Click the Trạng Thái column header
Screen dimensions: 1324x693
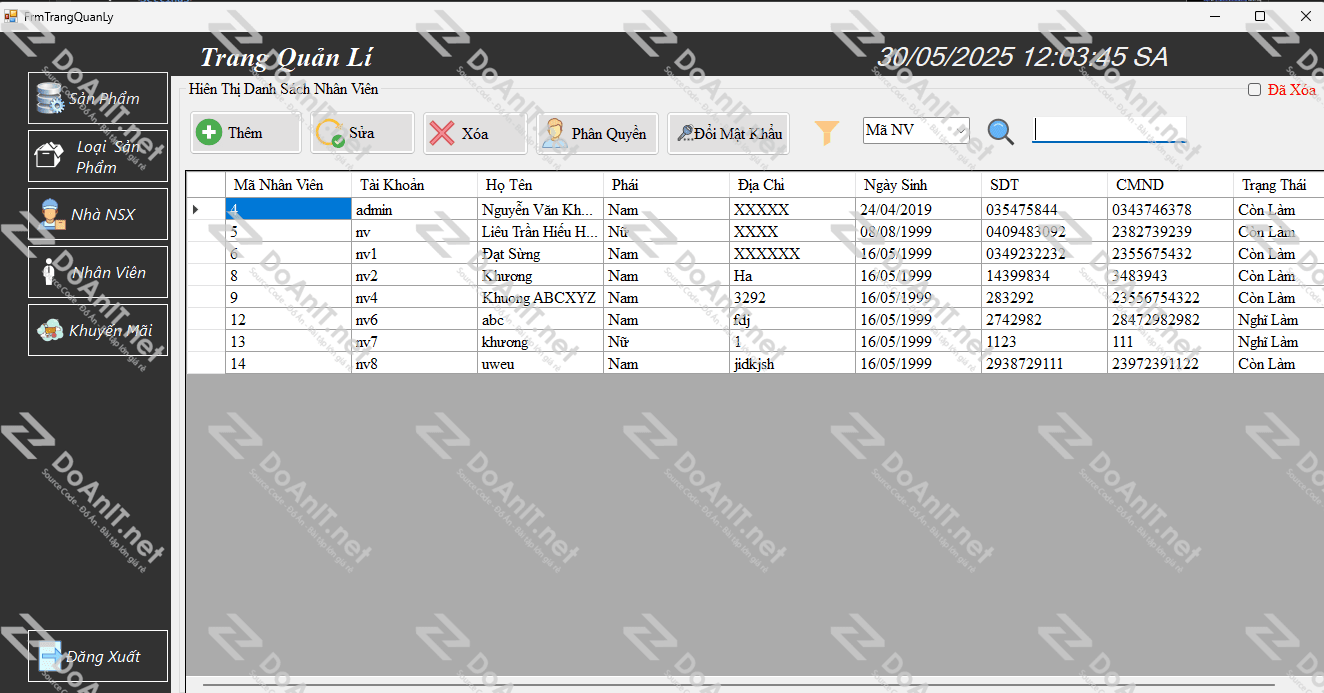click(x=1279, y=185)
